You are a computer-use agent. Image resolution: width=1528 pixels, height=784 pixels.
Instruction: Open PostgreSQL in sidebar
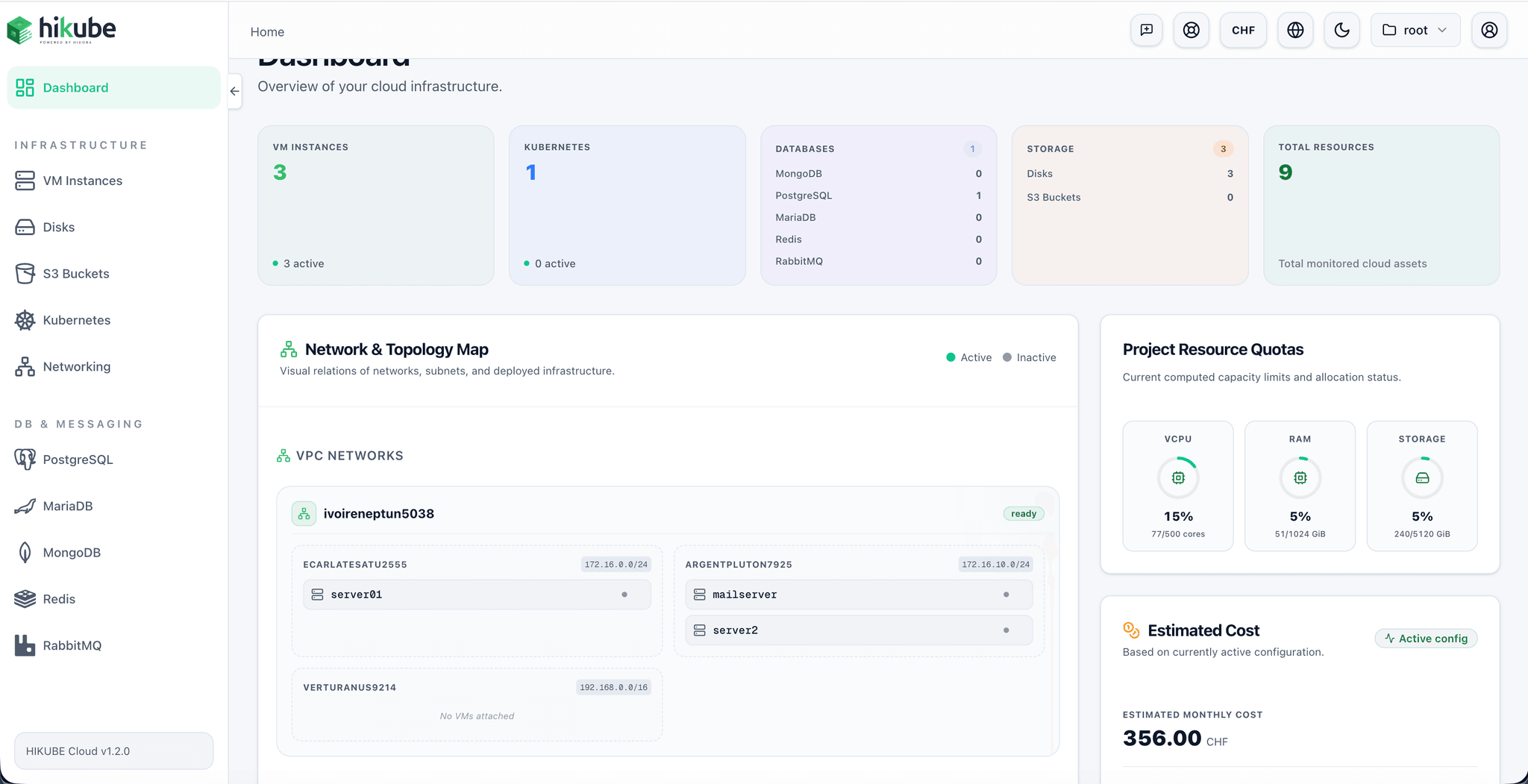pyautogui.click(x=113, y=460)
